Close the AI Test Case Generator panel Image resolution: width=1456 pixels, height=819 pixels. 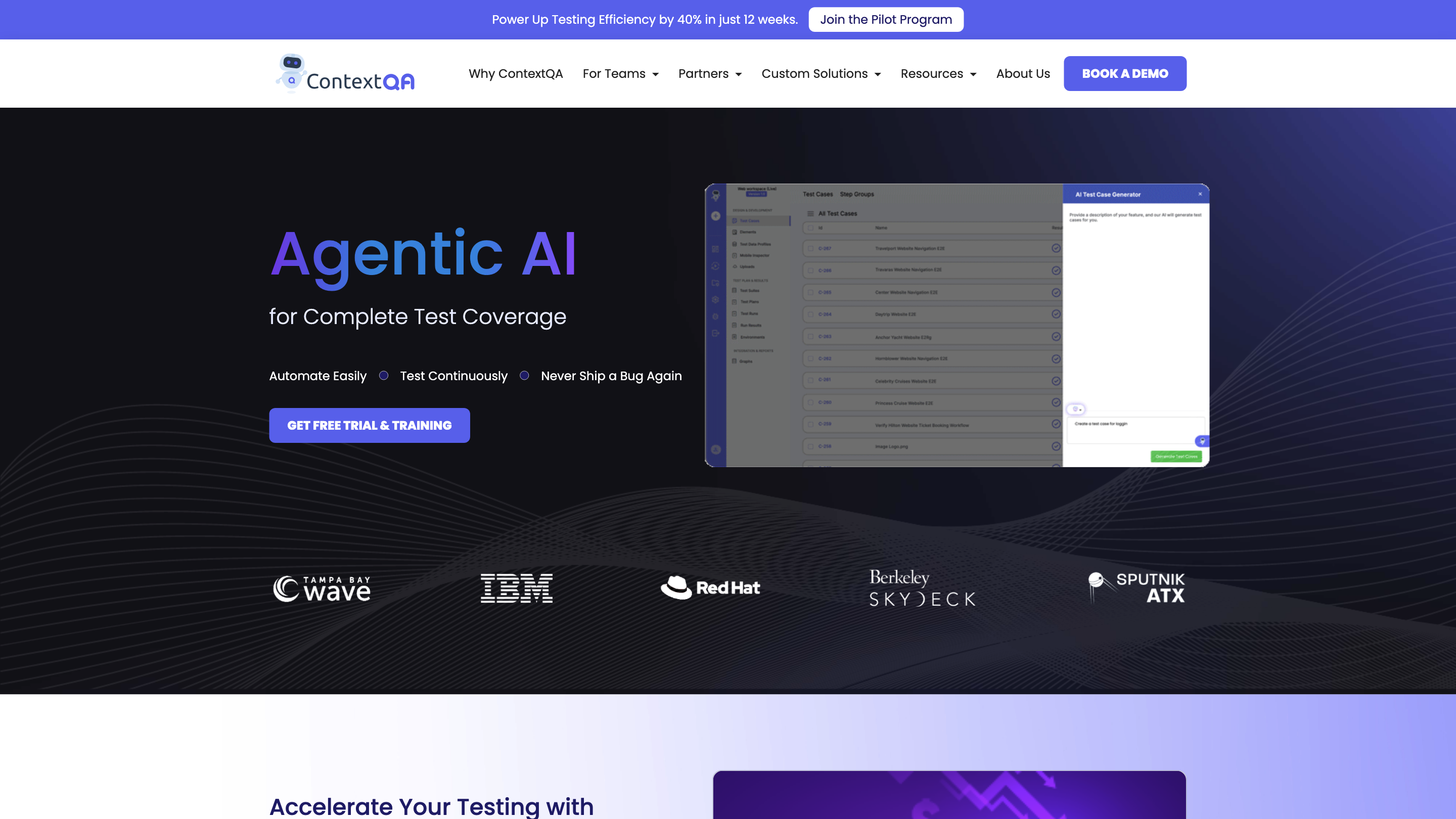[x=1200, y=194]
